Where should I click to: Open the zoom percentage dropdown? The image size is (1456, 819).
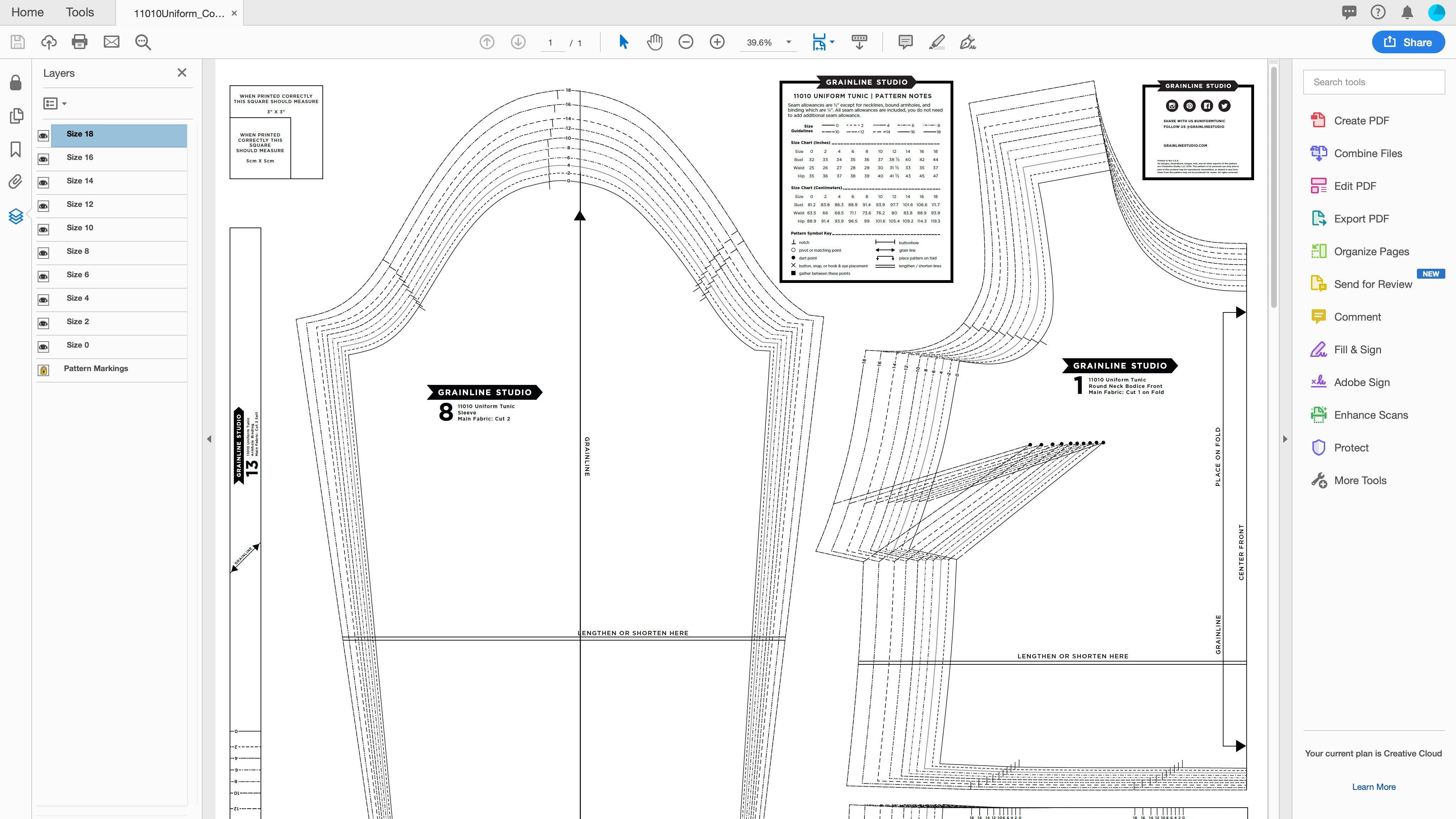(788, 42)
